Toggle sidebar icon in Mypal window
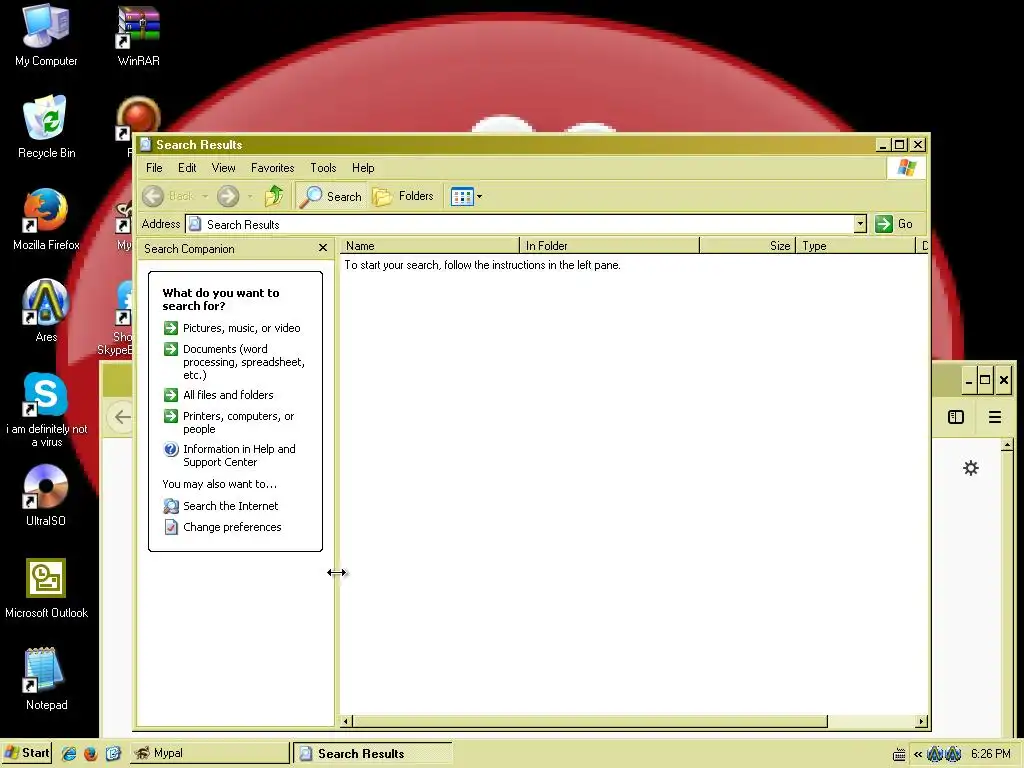 [955, 417]
